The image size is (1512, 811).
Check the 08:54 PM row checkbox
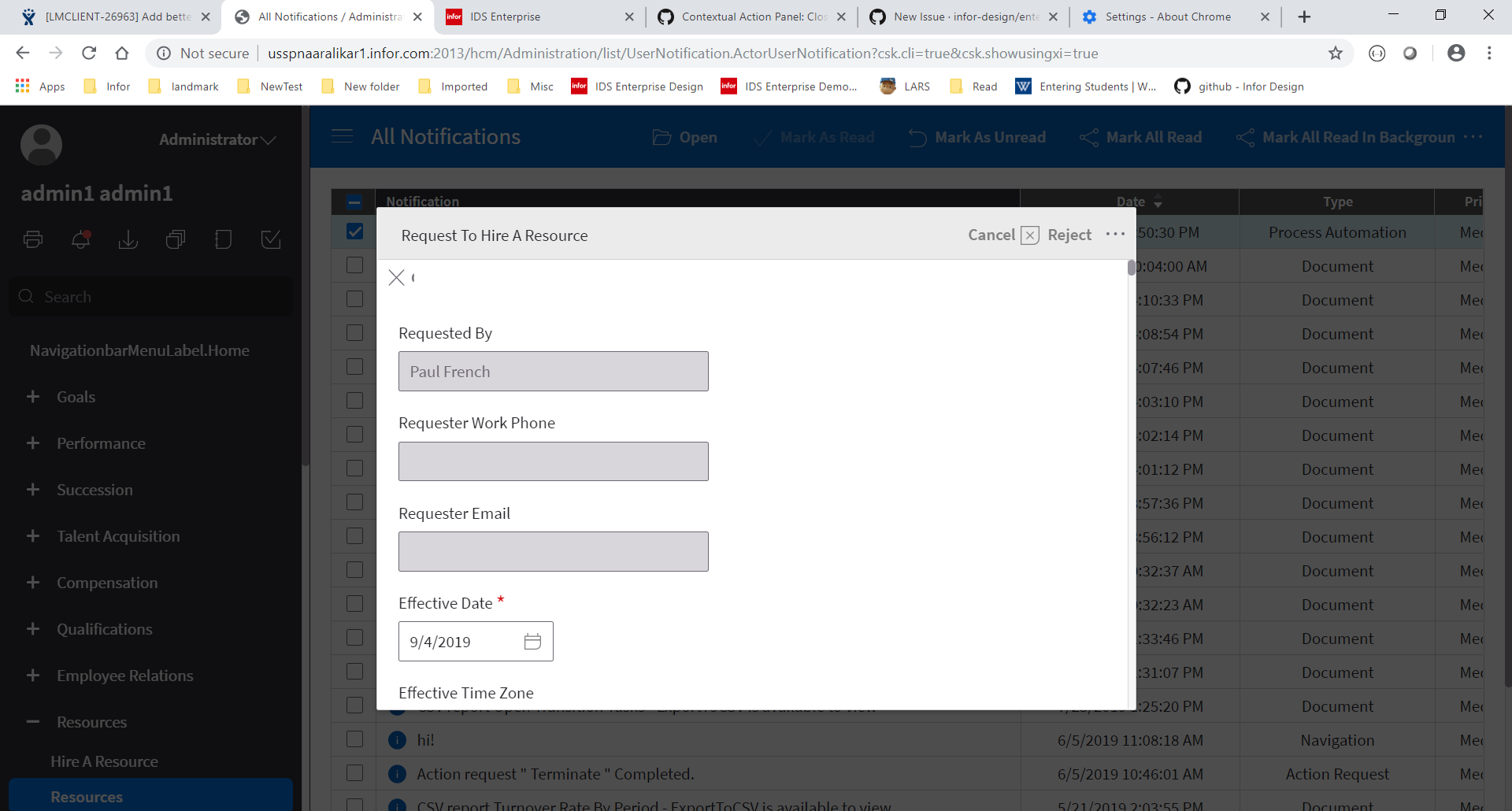tap(354, 333)
